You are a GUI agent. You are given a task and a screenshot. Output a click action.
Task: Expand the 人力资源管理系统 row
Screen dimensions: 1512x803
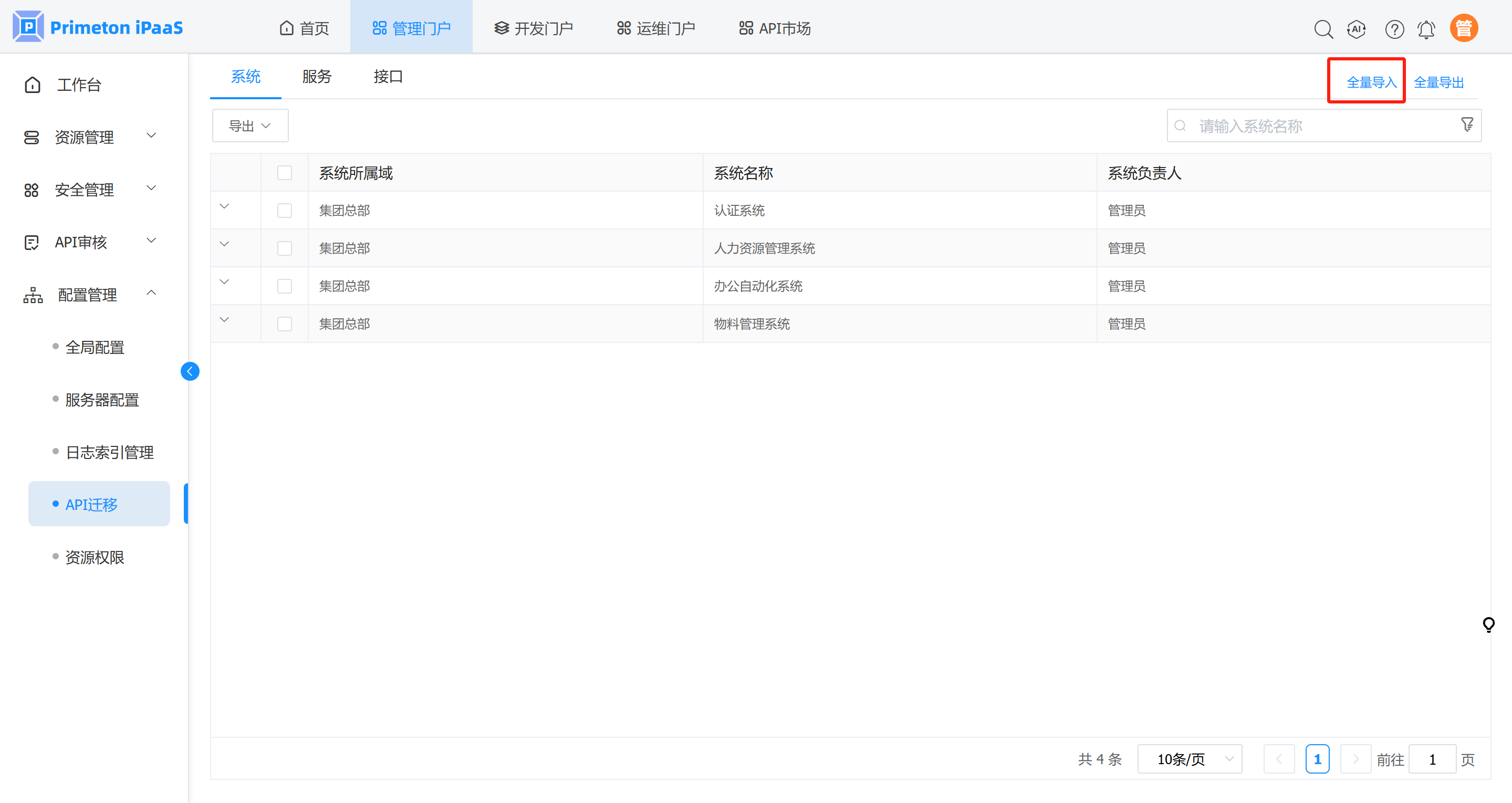[224, 244]
